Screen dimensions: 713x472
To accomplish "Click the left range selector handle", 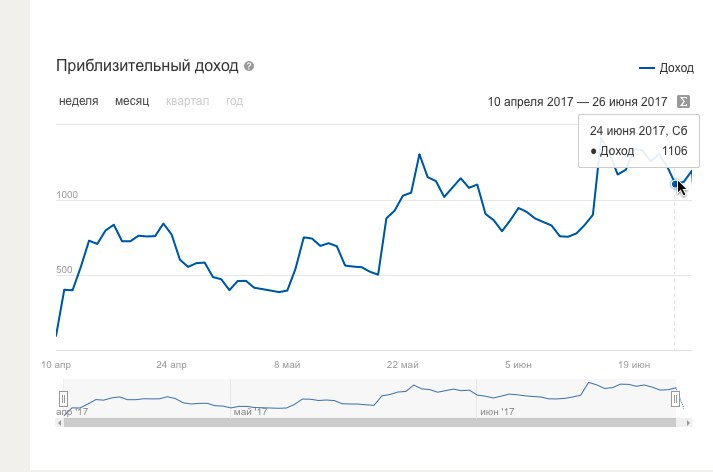I will [64, 399].
